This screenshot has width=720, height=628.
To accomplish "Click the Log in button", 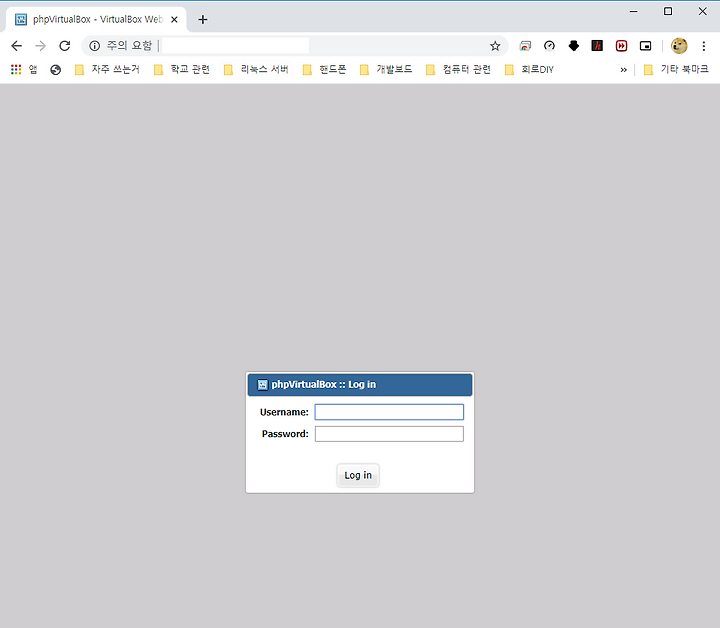I will (x=358, y=475).
